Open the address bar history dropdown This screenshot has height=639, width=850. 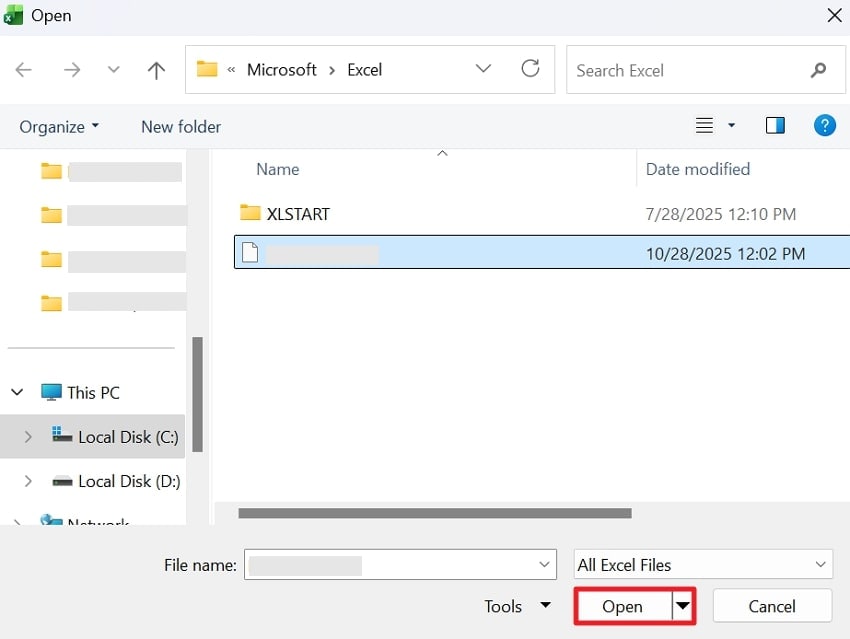(x=483, y=69)
